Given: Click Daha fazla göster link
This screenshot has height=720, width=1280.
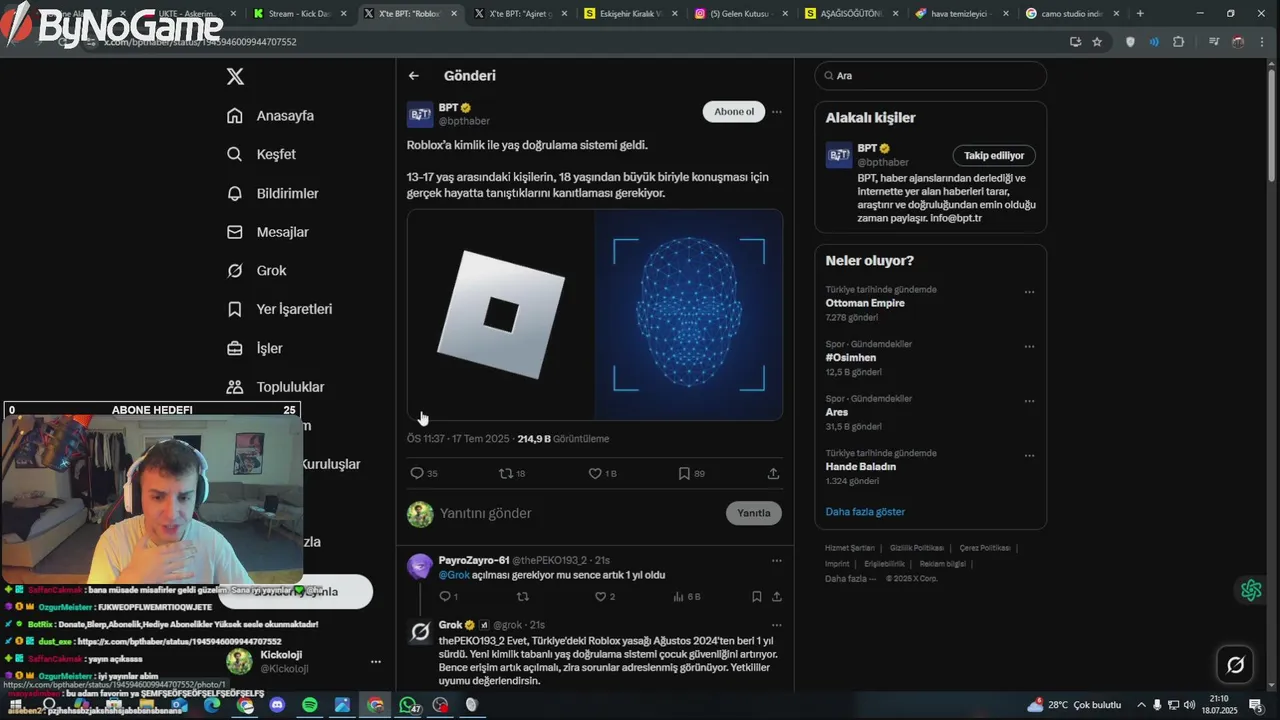Looking at the screenshot, I should pyautogui.click(x=865, y=512).
